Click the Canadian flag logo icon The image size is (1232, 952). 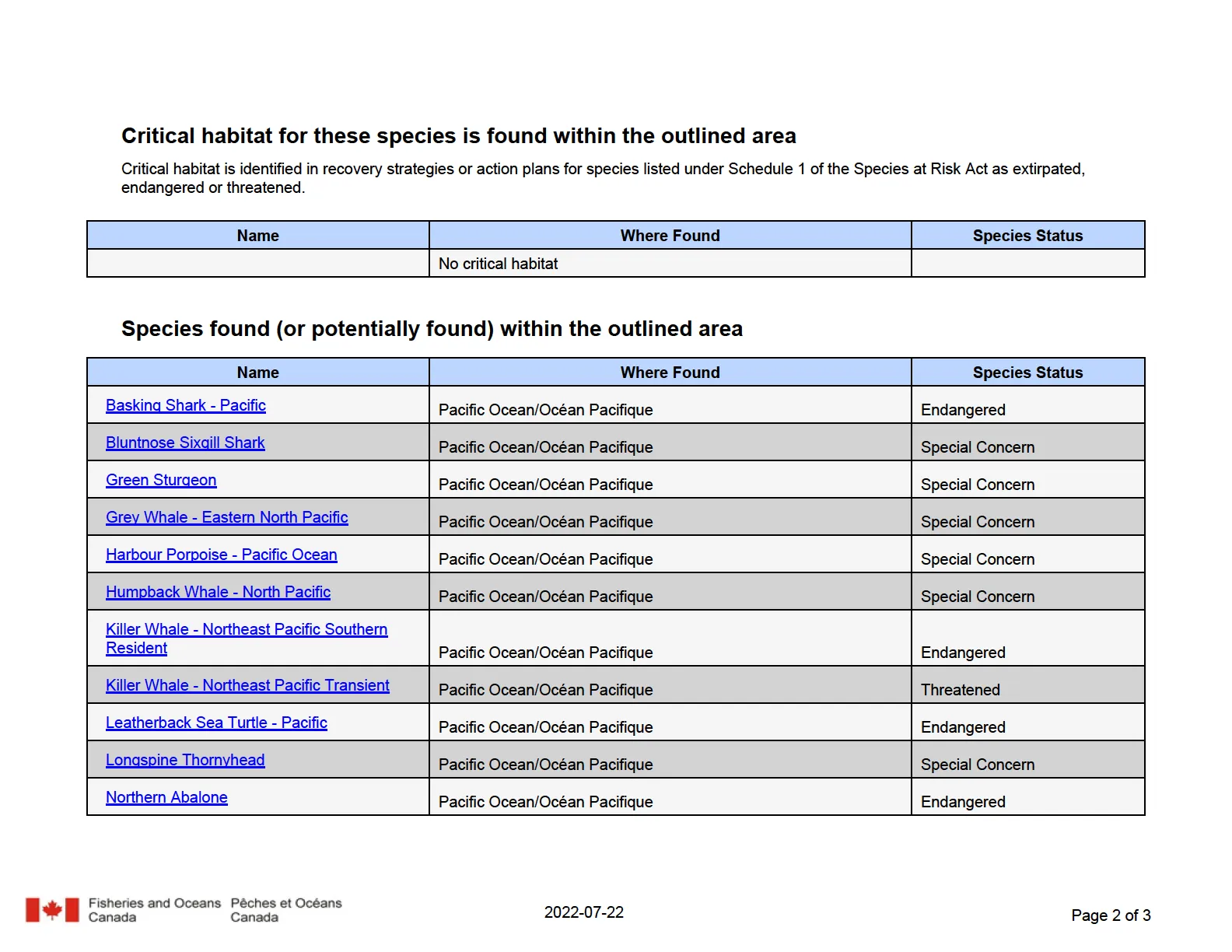(52, 910)
